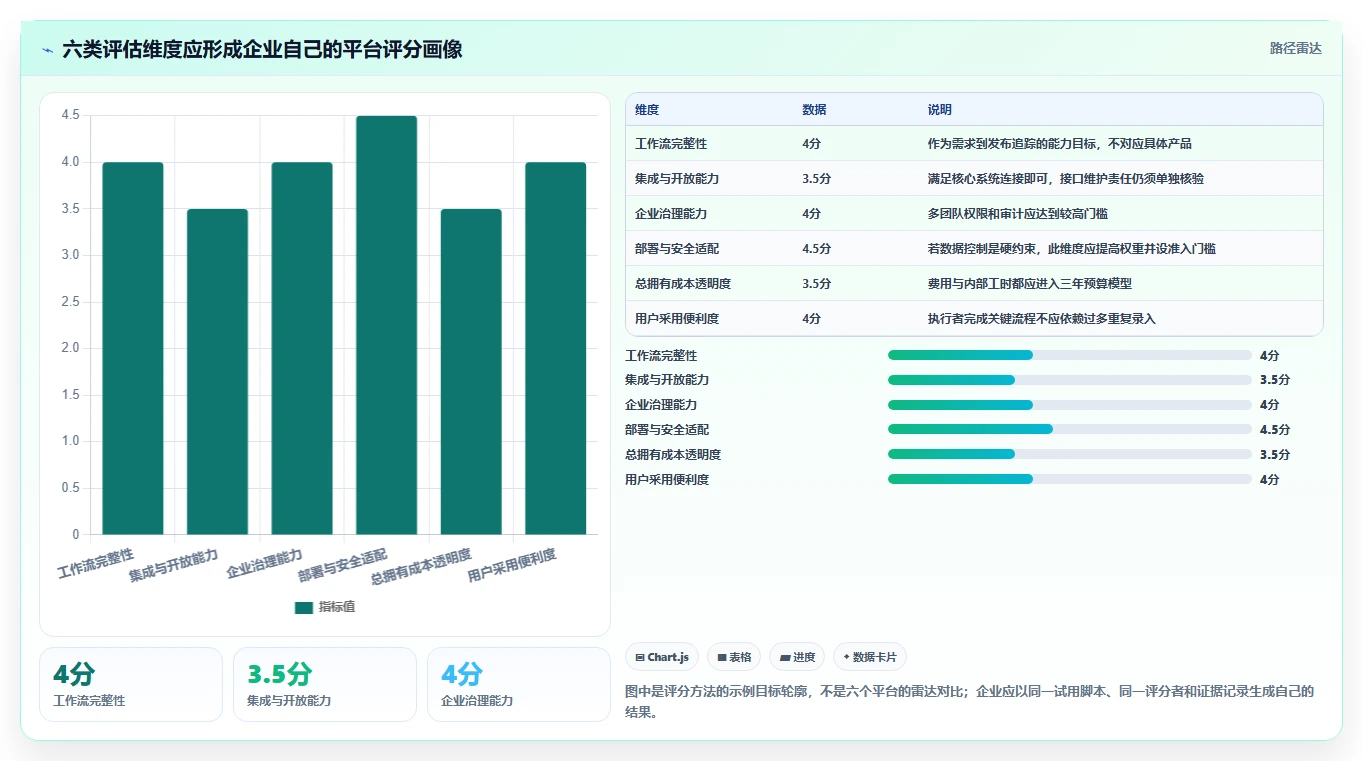This screenshot has height=761, width=1363.
Task: Select the 用户采用便利度 table row cell
Action: pyautogui.click(x=677, y=319)
